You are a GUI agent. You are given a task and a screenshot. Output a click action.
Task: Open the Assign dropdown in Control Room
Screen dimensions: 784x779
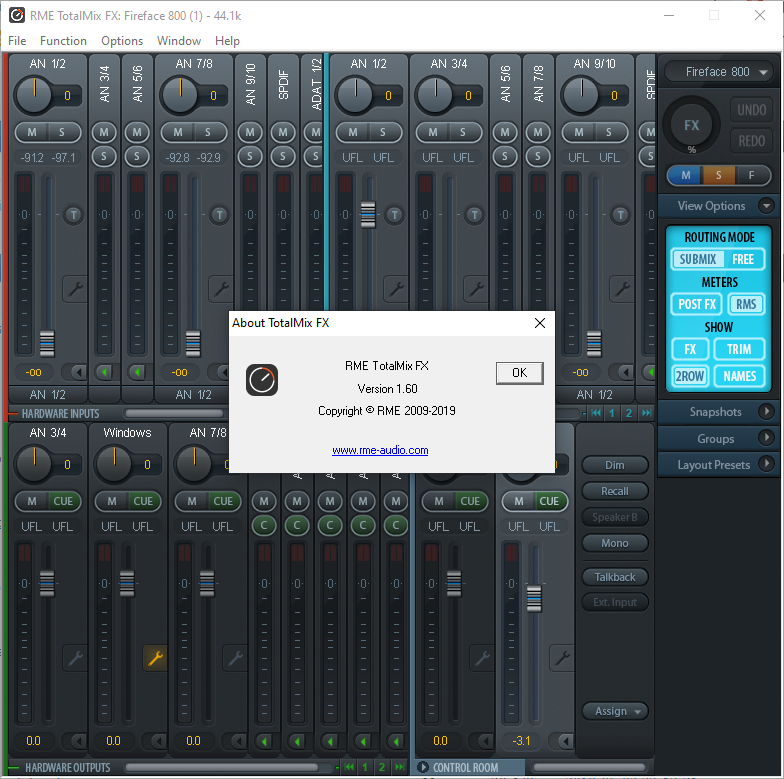tap(615, 711)
